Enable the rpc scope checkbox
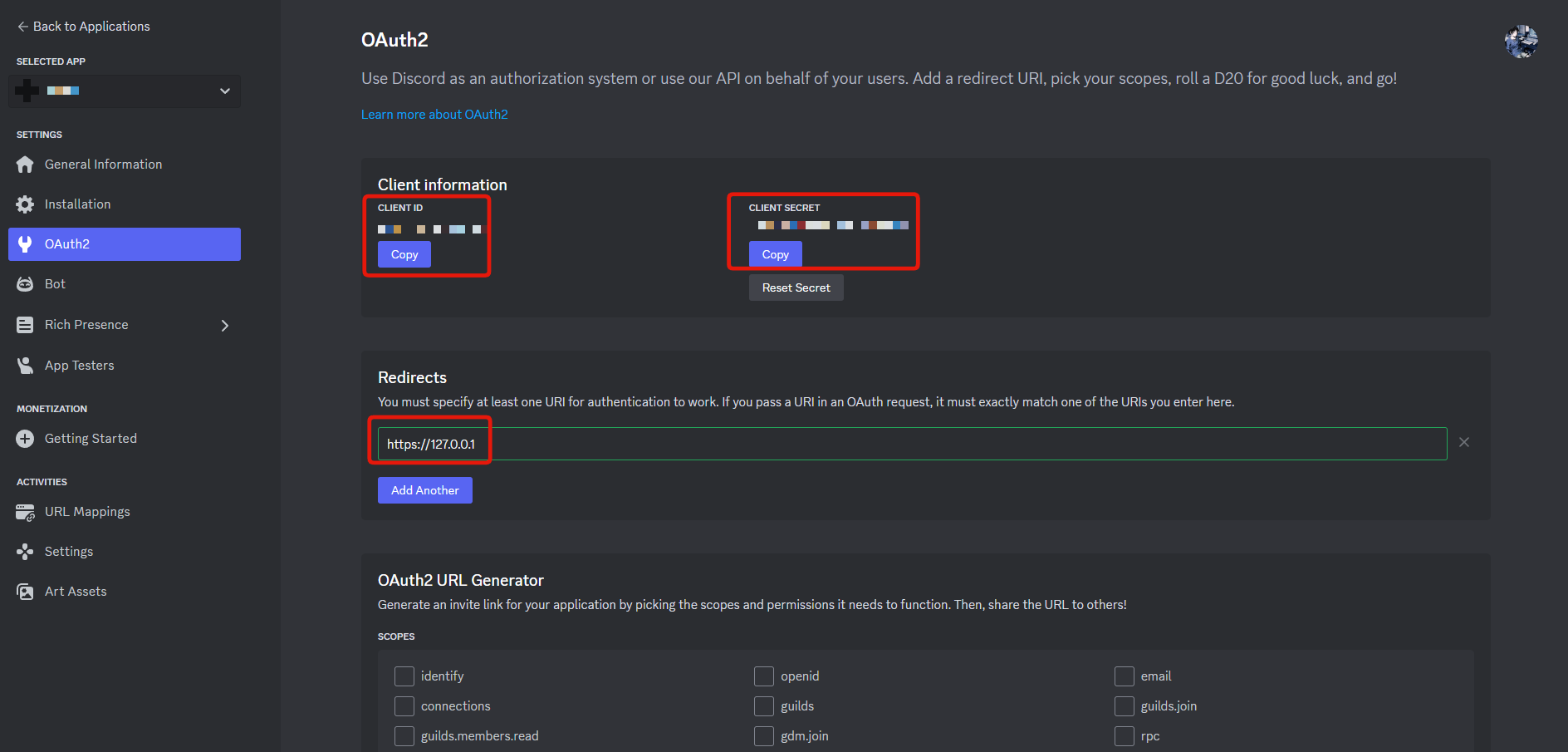This screenshot has height=752, width=1568. pyautogui.click(x=1125, y=736)
